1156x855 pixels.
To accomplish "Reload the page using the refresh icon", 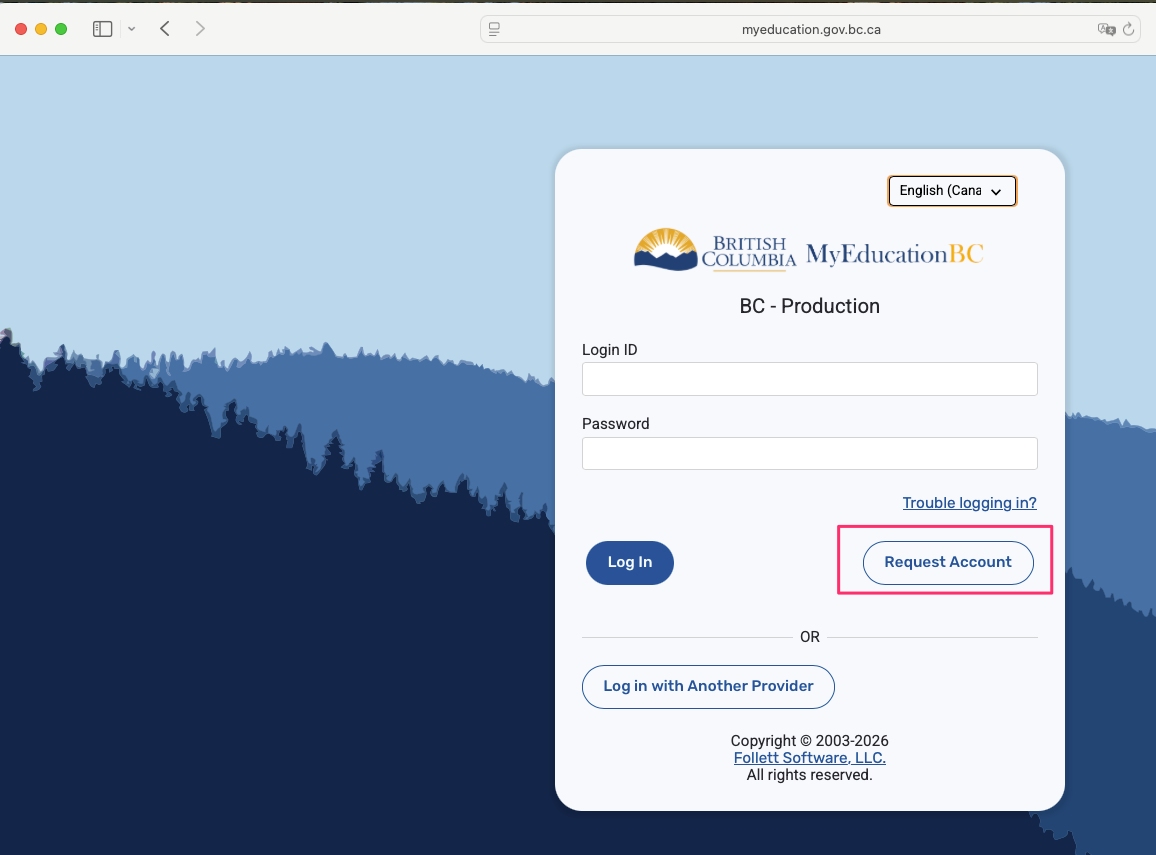I will coord(1129,29).
